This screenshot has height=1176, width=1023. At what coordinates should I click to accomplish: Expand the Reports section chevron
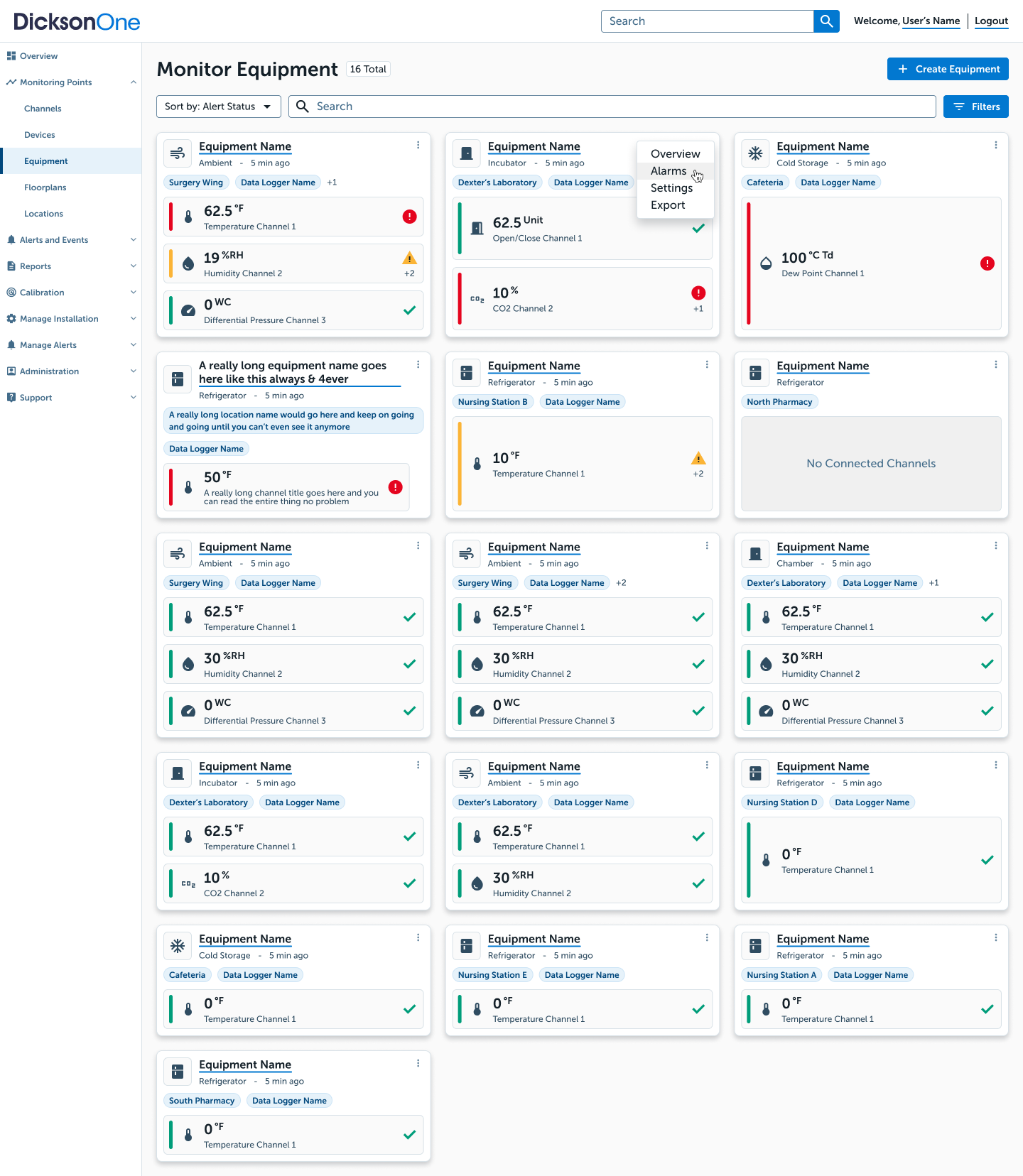pos(134,266)
